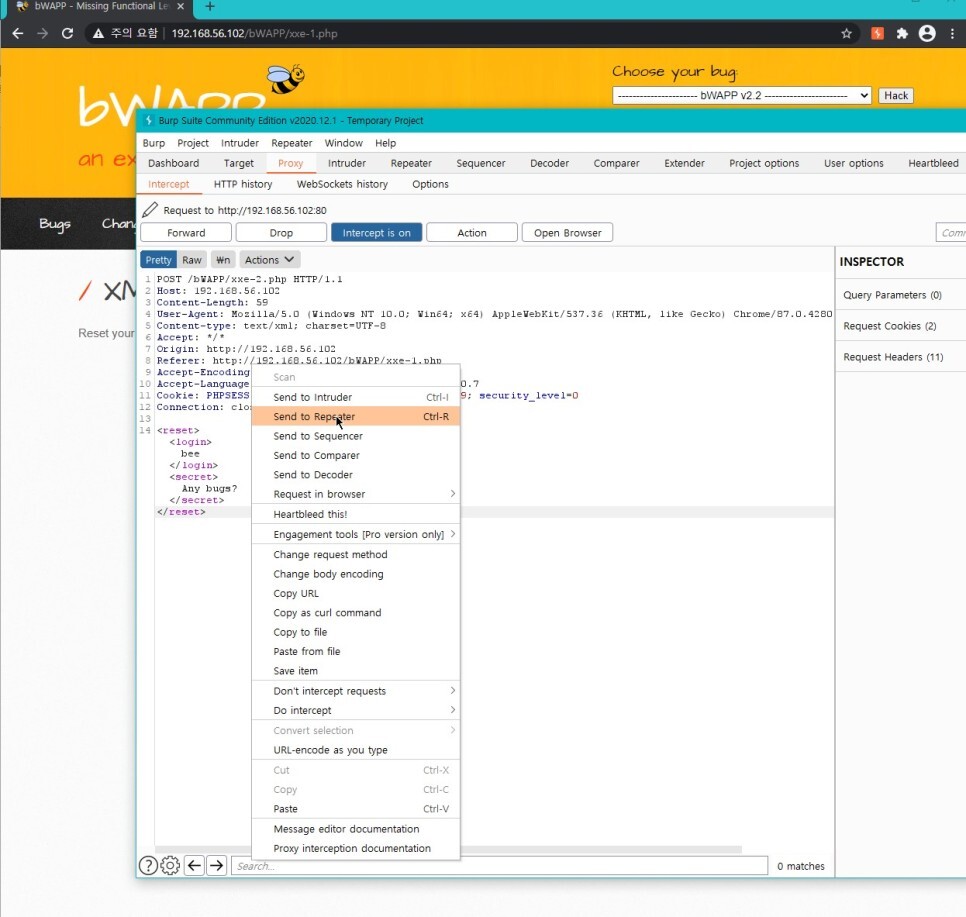Expand Request in browser submenu

tap(356, 494)
